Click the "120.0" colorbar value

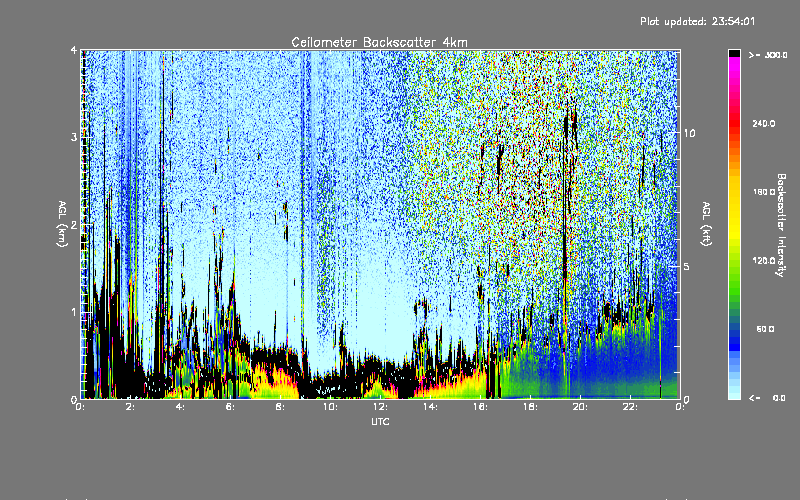click(x=764, y=261)
